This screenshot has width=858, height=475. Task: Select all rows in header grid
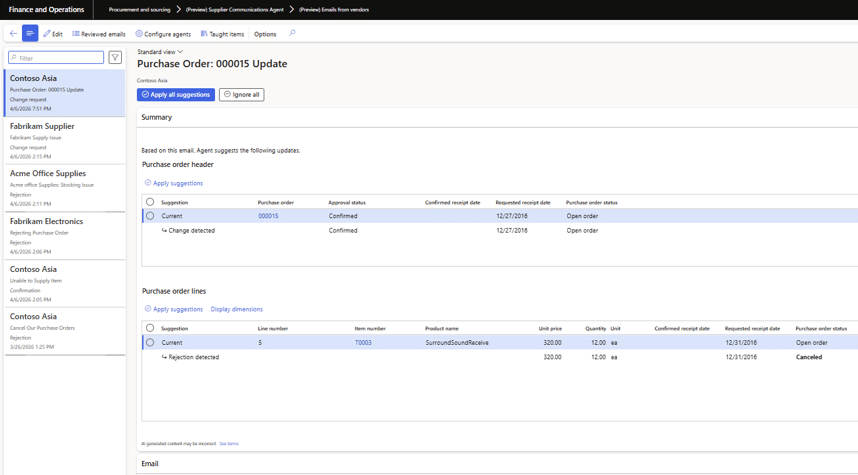pos(150,202)
